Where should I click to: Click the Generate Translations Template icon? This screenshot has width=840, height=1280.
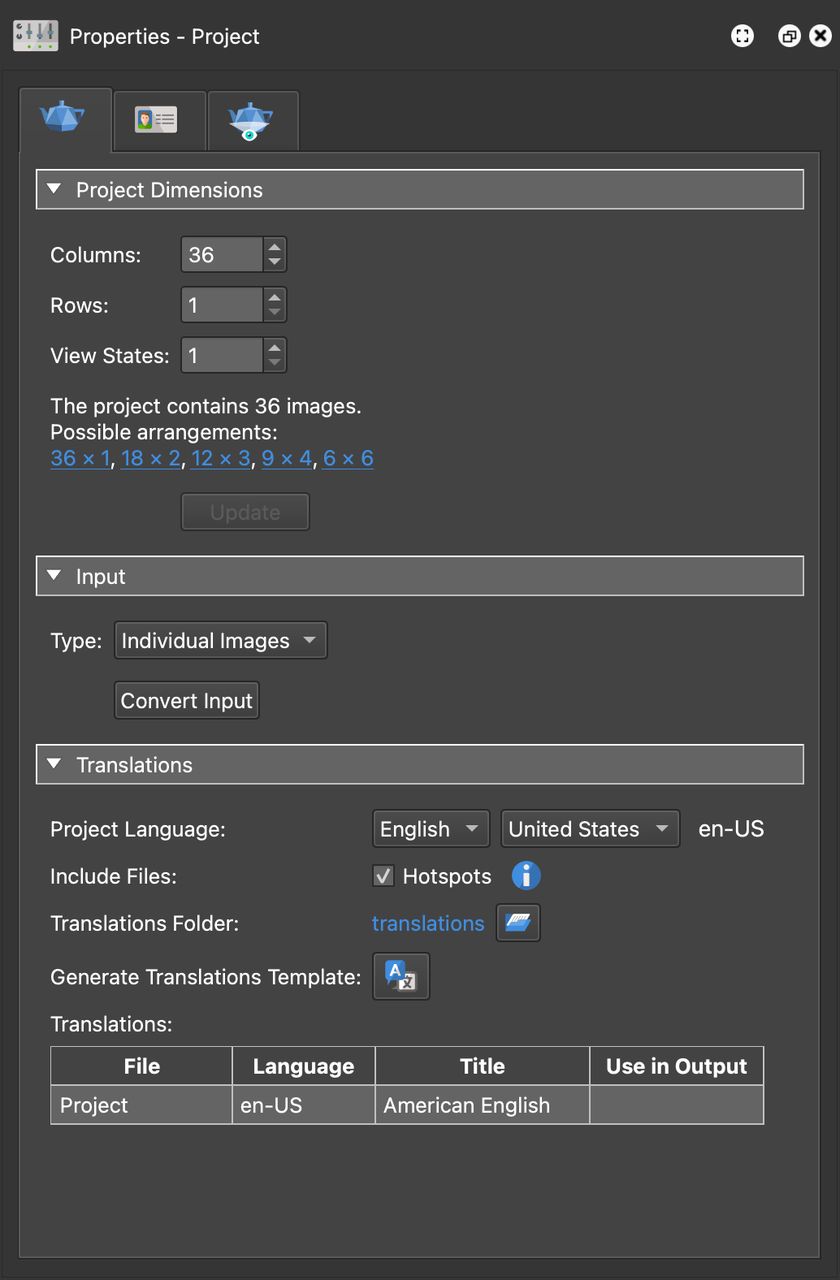(400, 977)
